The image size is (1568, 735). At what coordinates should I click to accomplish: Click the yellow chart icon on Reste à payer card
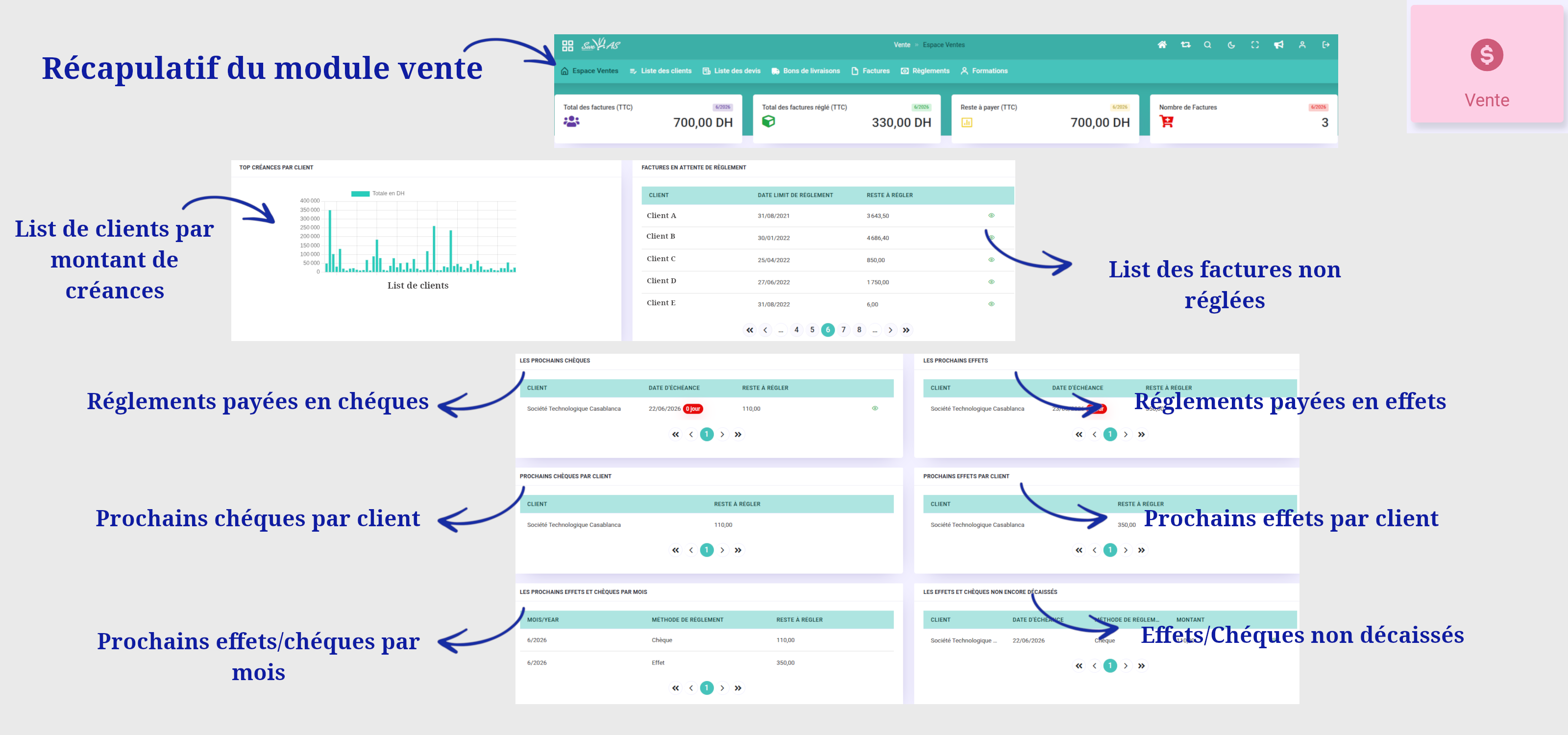coord(967,122)
